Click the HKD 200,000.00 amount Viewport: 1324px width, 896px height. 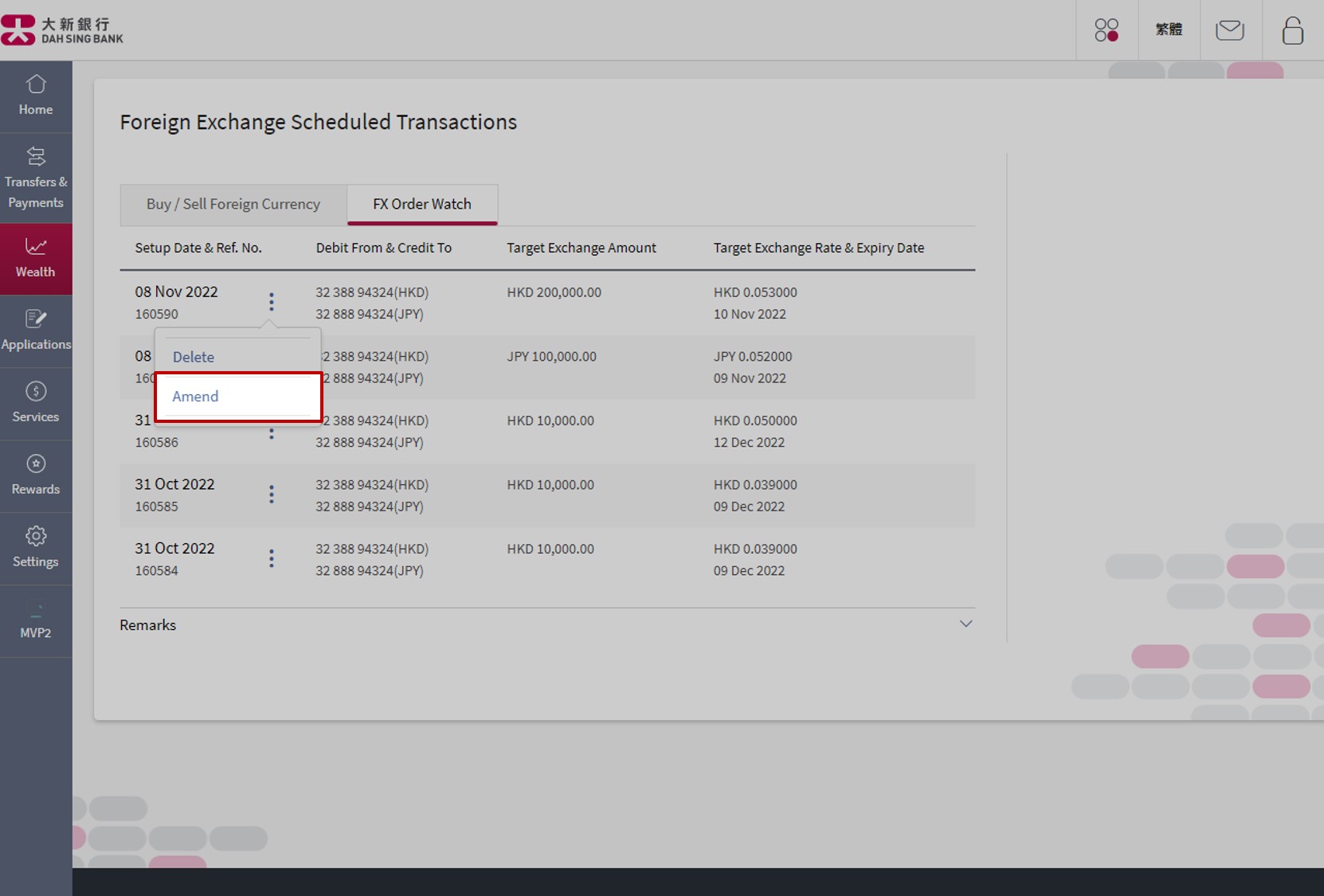pyautogui.click(x=554, y=292)
